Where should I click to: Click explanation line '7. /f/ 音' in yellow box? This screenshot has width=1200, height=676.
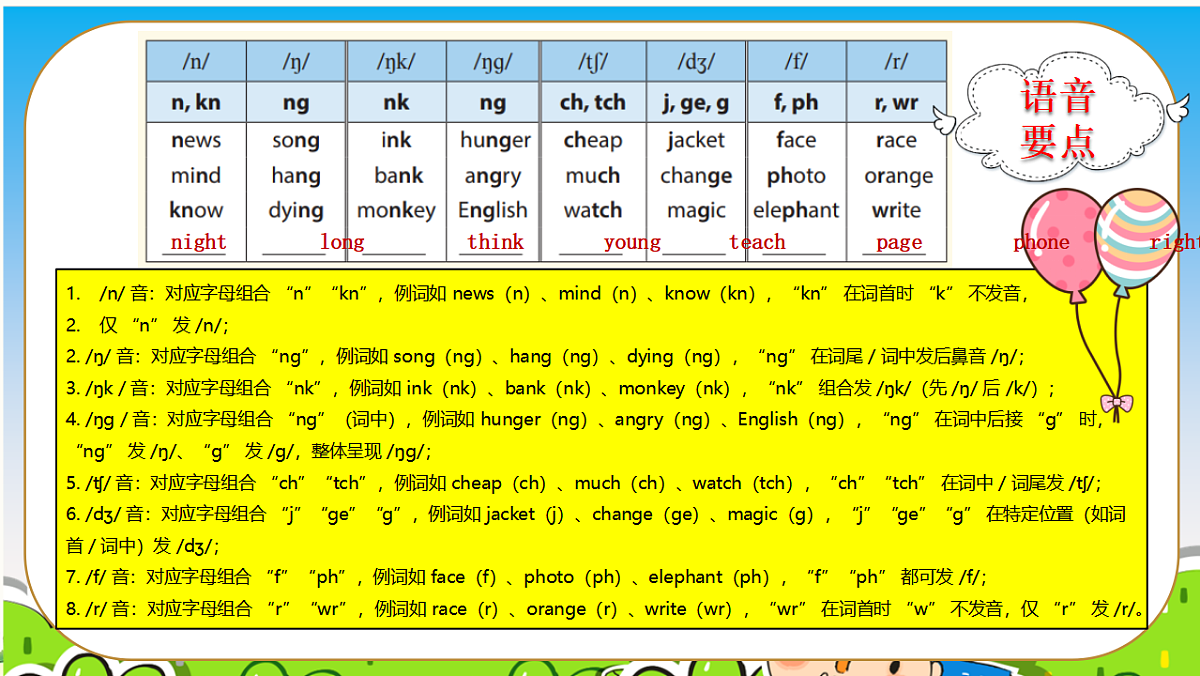[526, 577]
